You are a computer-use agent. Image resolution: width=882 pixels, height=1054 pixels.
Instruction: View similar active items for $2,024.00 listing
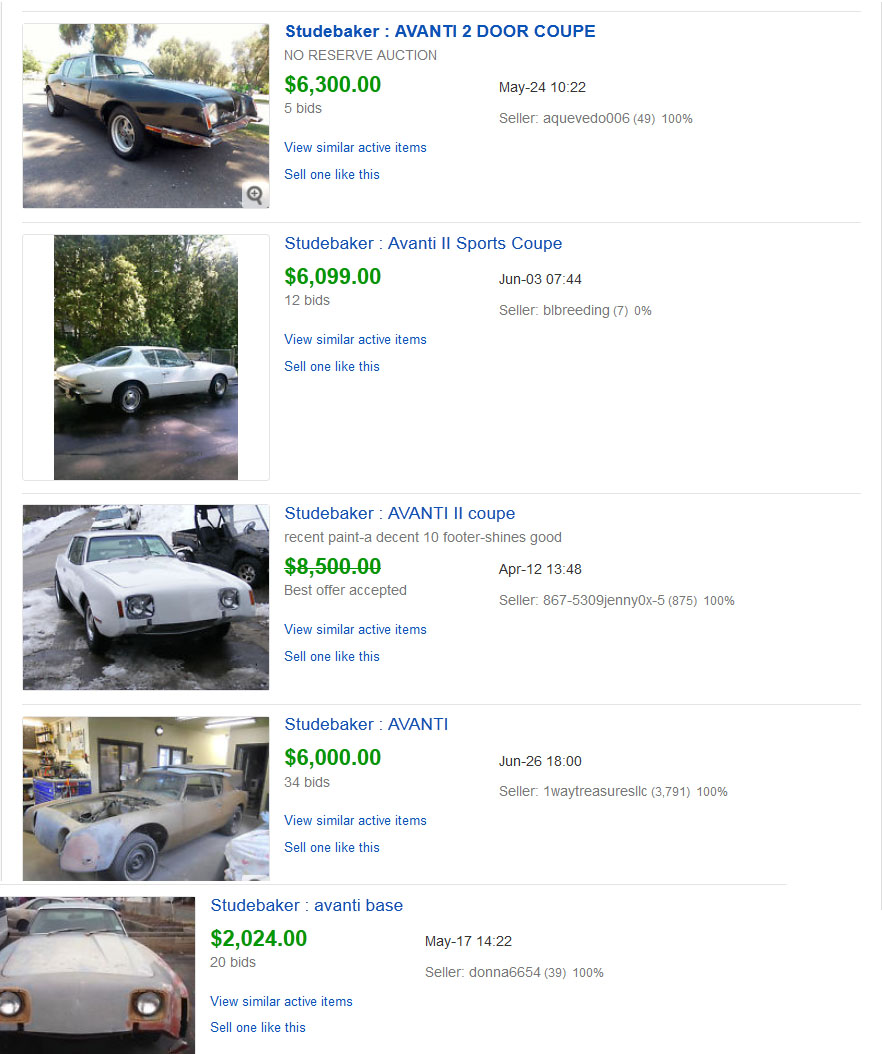click(281, 1001)
